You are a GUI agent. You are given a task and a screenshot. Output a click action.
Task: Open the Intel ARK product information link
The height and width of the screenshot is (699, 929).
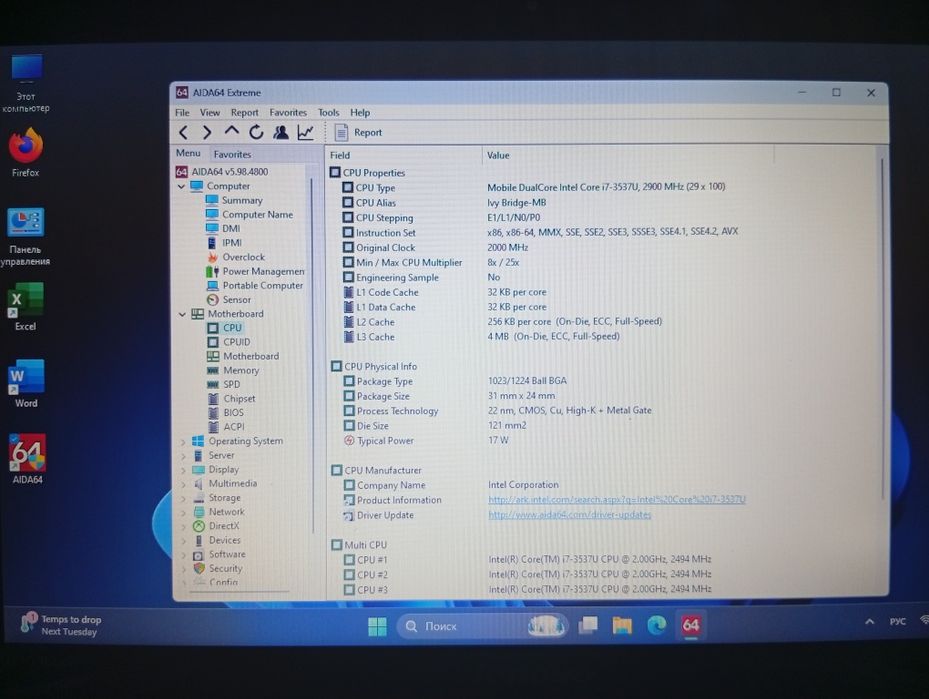point(617,500)
